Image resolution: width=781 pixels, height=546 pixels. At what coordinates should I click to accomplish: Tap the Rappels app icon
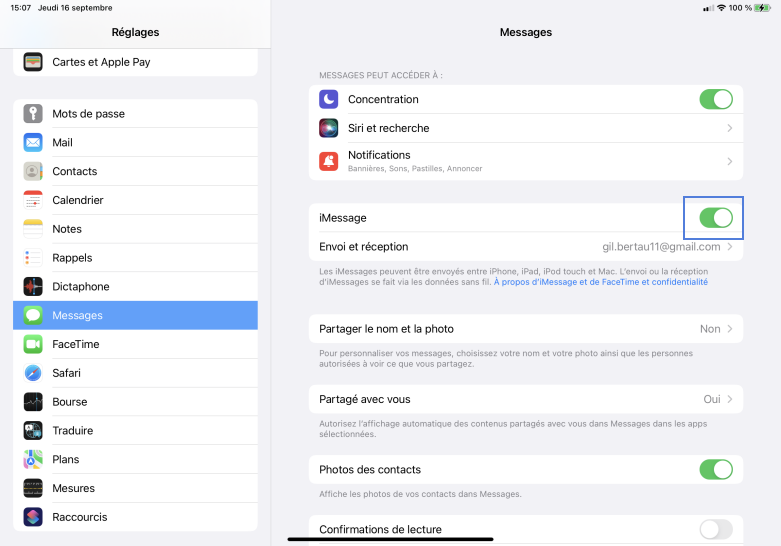pos(33,258)
